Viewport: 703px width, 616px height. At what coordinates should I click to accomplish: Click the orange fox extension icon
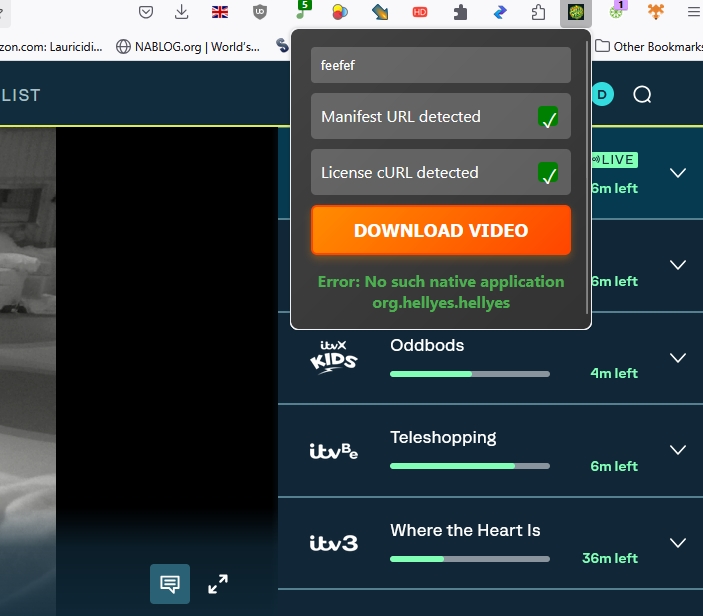point(655,12)
